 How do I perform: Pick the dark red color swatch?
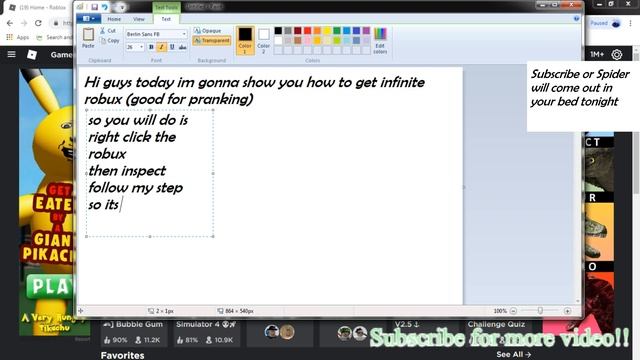click(298, 31)
